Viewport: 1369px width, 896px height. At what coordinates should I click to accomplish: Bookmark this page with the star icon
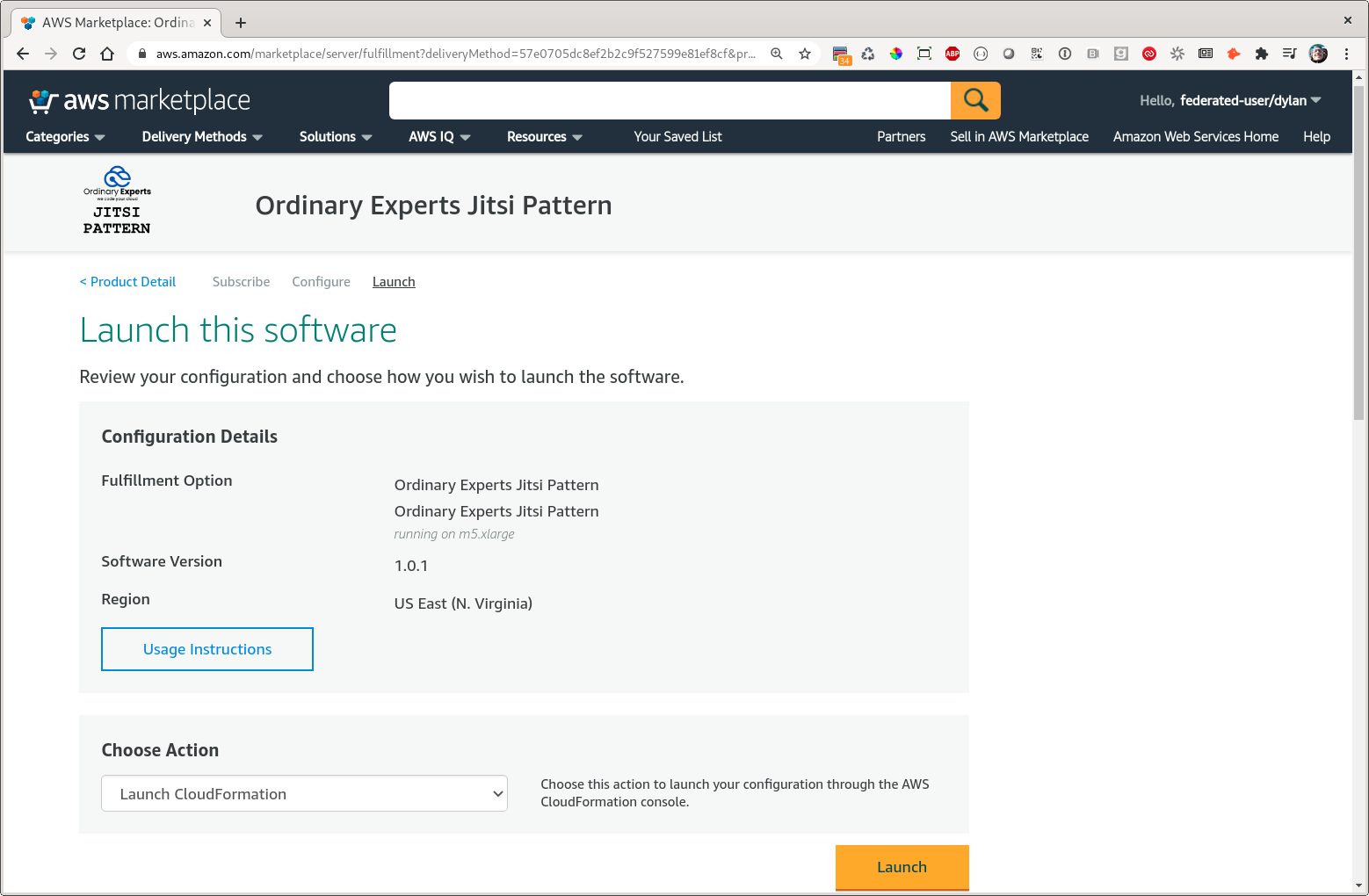point(804,54)
